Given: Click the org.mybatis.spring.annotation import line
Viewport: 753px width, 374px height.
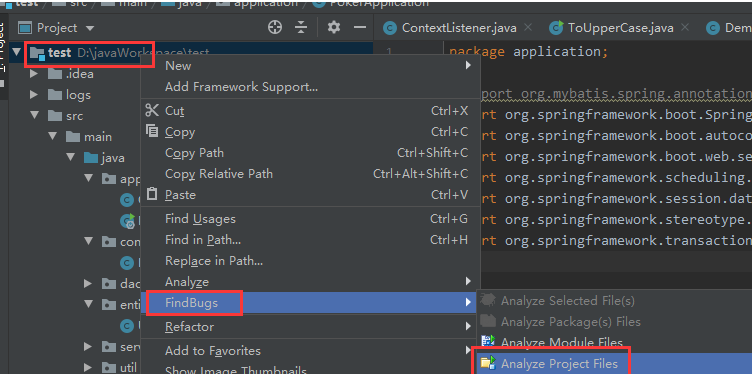Looking at the screenshot, I should click(x=617, y=94).
